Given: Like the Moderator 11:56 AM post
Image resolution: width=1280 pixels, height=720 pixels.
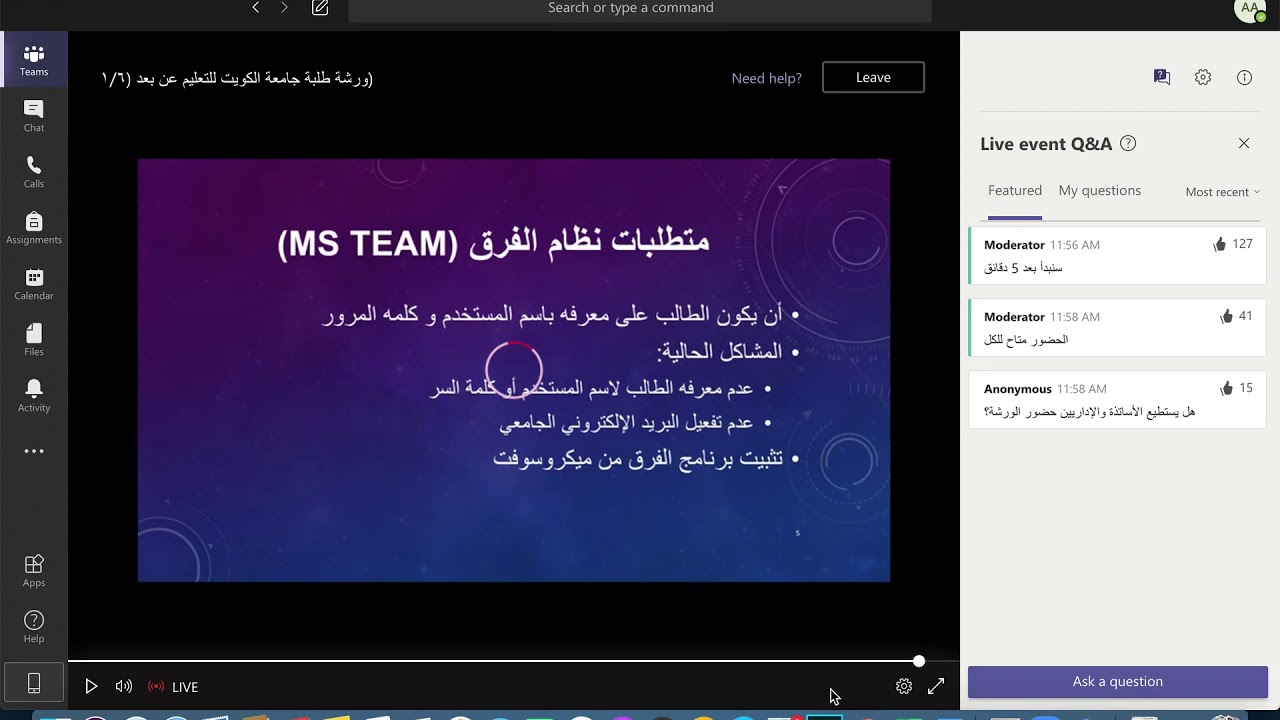Looking at the screenshot, I should pyautogui.click(x=1220, y=244).
